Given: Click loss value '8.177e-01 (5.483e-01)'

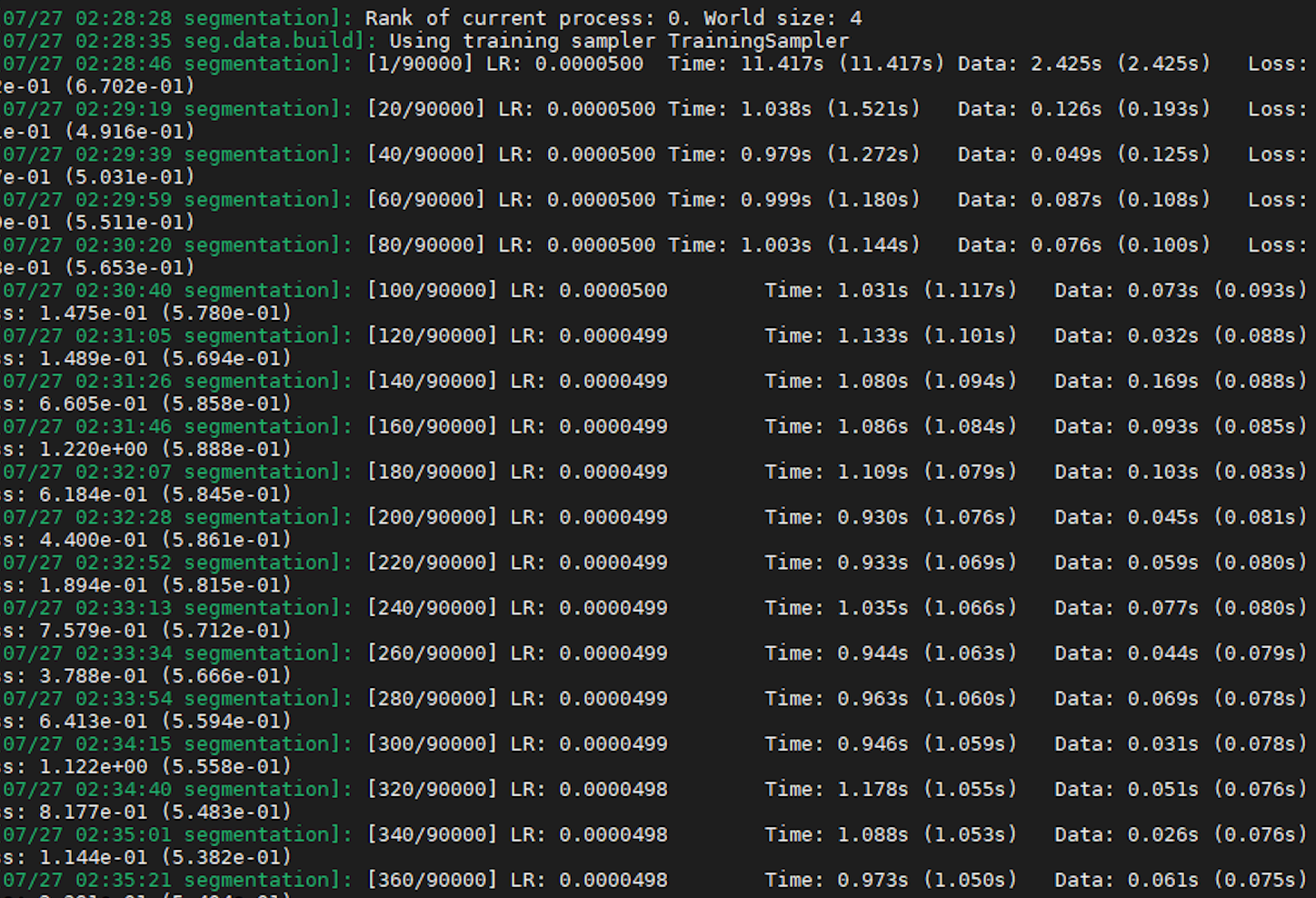Looking at the screenshot, I should [165, 813].
